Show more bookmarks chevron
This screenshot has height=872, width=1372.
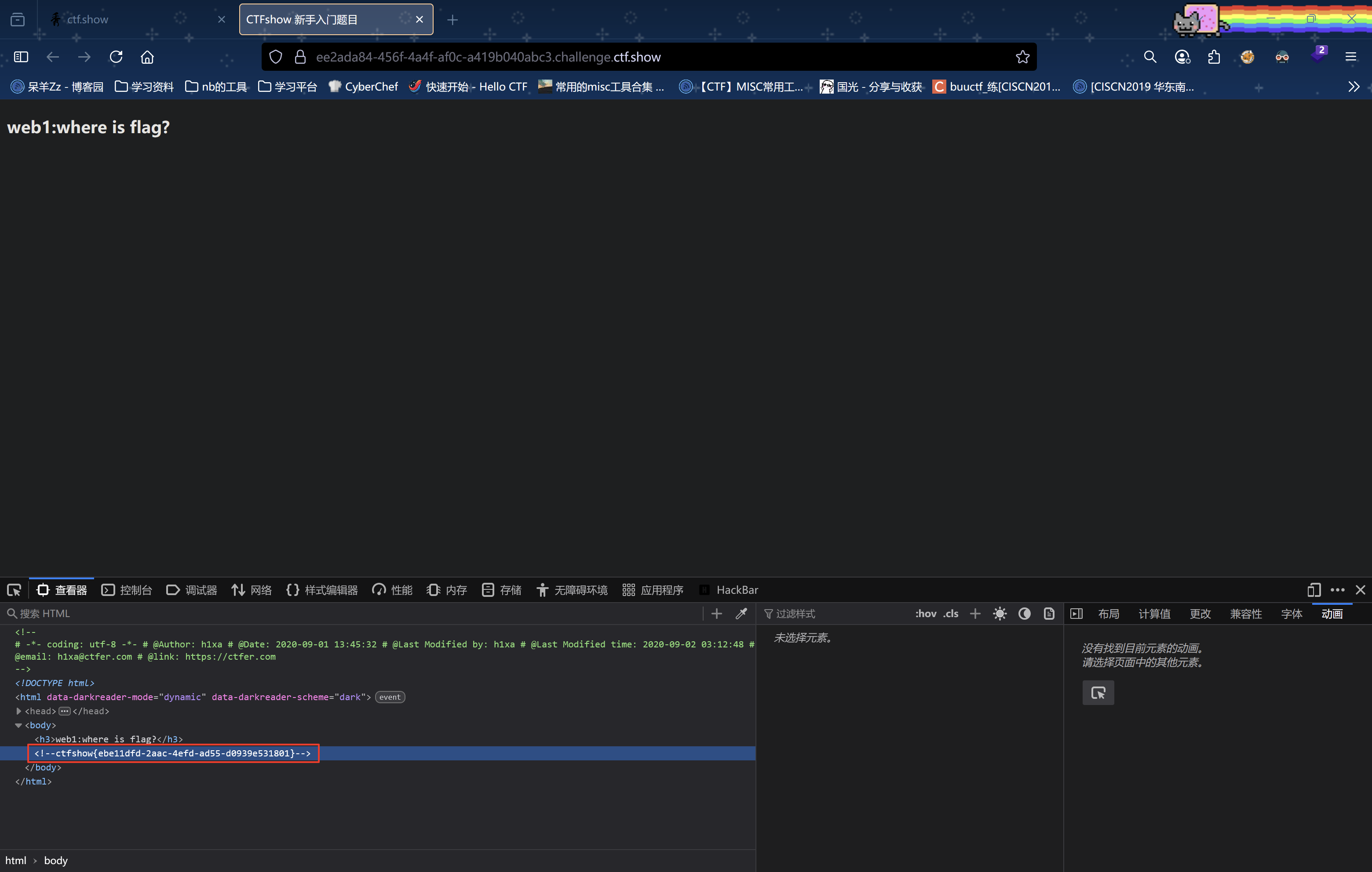point(1354,87)
